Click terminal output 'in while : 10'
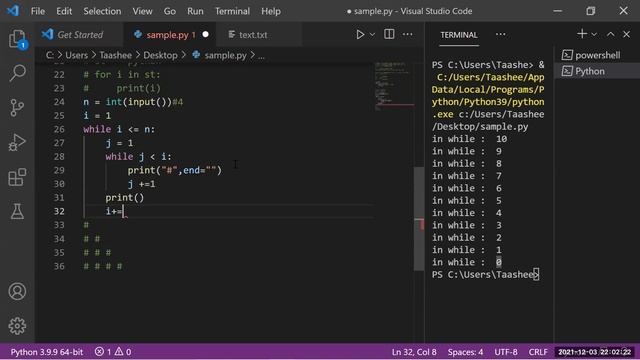This screenshot has width=640, height=360. [469, 139]
